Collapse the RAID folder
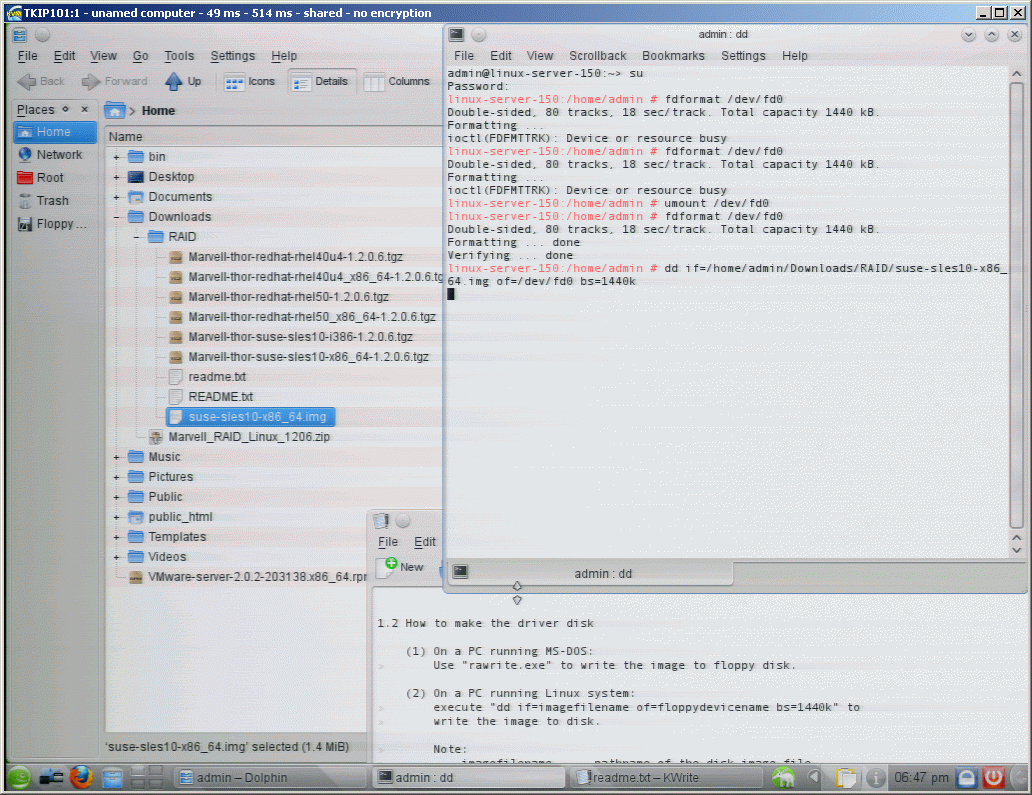 [136, 237]
